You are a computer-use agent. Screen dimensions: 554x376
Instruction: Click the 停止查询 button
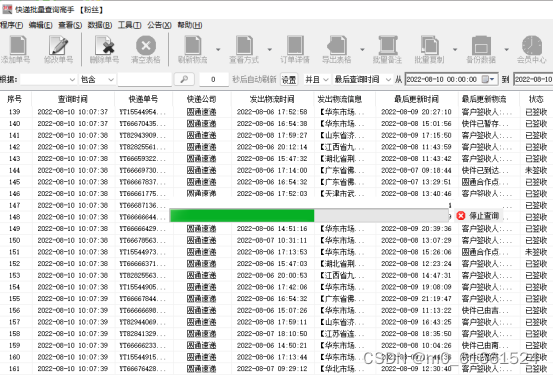pyautogui.click(x=479, y=216)
